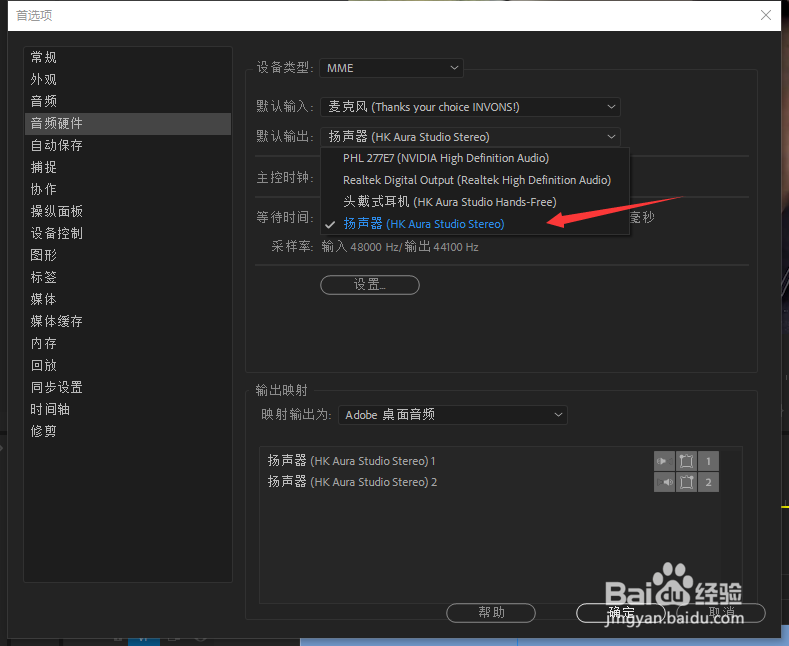Image resolution: width=789 pixels, height=646 pixels.
Task: Click the sample rate text 输入 48000 Hz
Action: pyautogui.click(x=359, y=247)
